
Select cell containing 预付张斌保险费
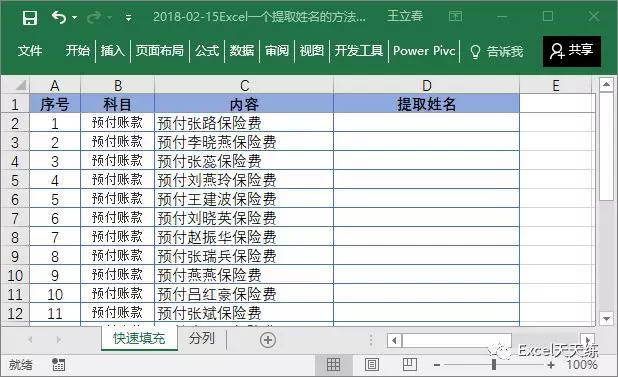244,313
